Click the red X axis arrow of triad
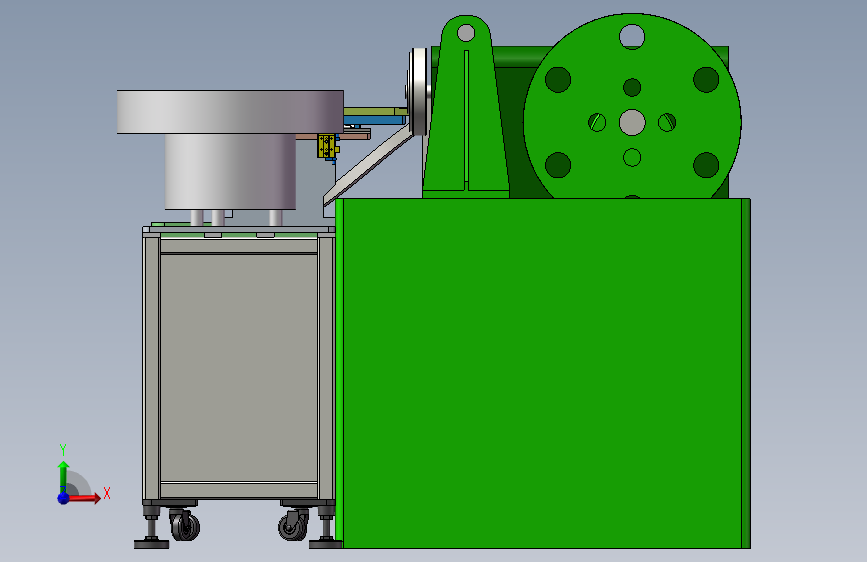Image resolution: width=867 pixels, height=562 pixels. coord(86,498)
